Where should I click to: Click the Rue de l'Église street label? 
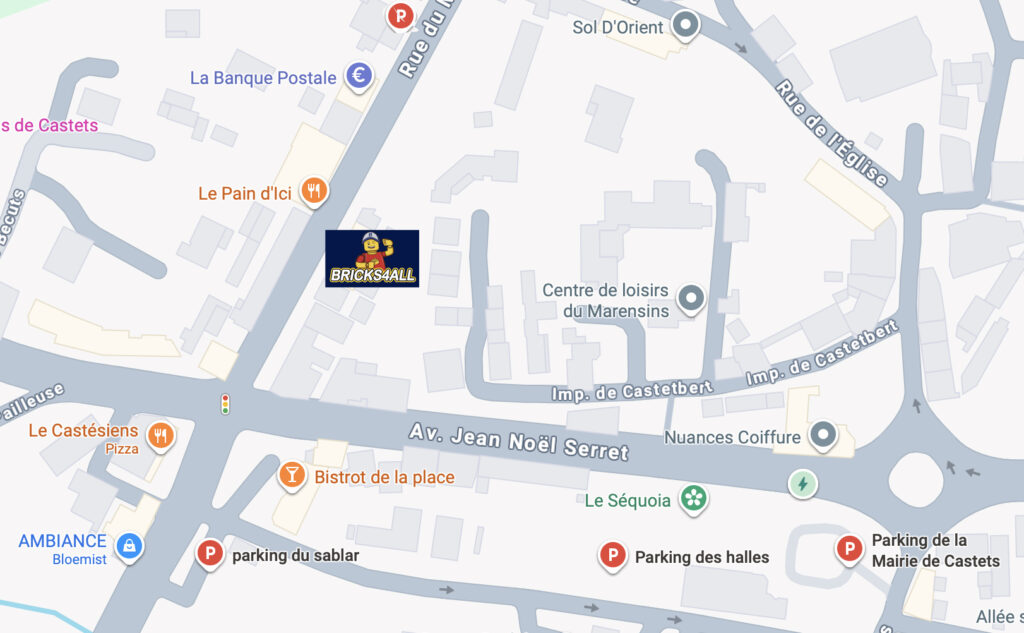point(831,134)
